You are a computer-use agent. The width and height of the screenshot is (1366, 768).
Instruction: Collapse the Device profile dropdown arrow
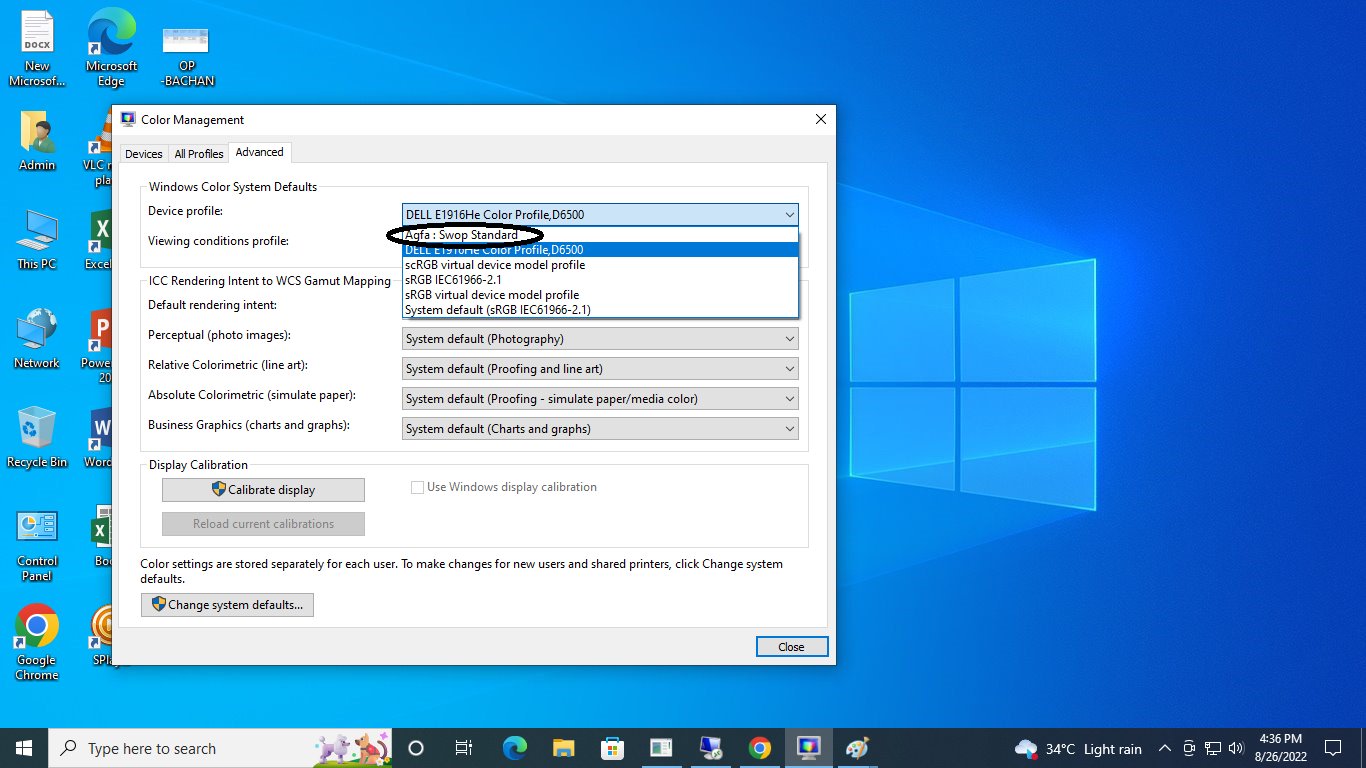[x=789, y=215]
